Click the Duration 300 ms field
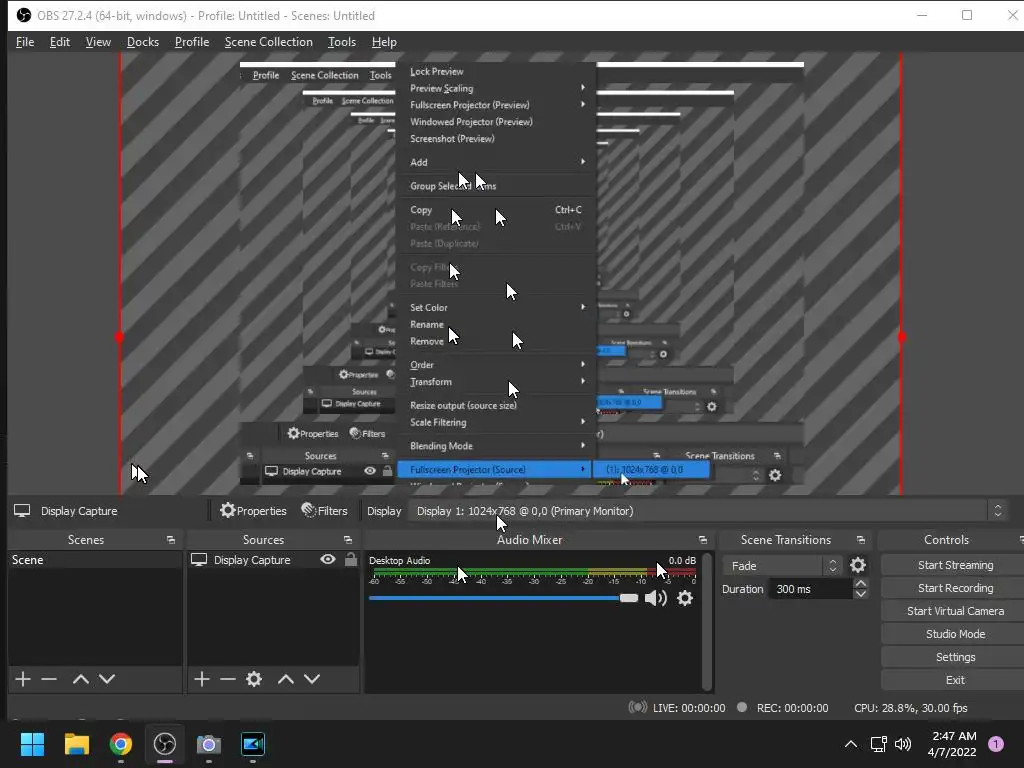The width and height of the screenshot is (1024, 768). click(x=812, y=588)
